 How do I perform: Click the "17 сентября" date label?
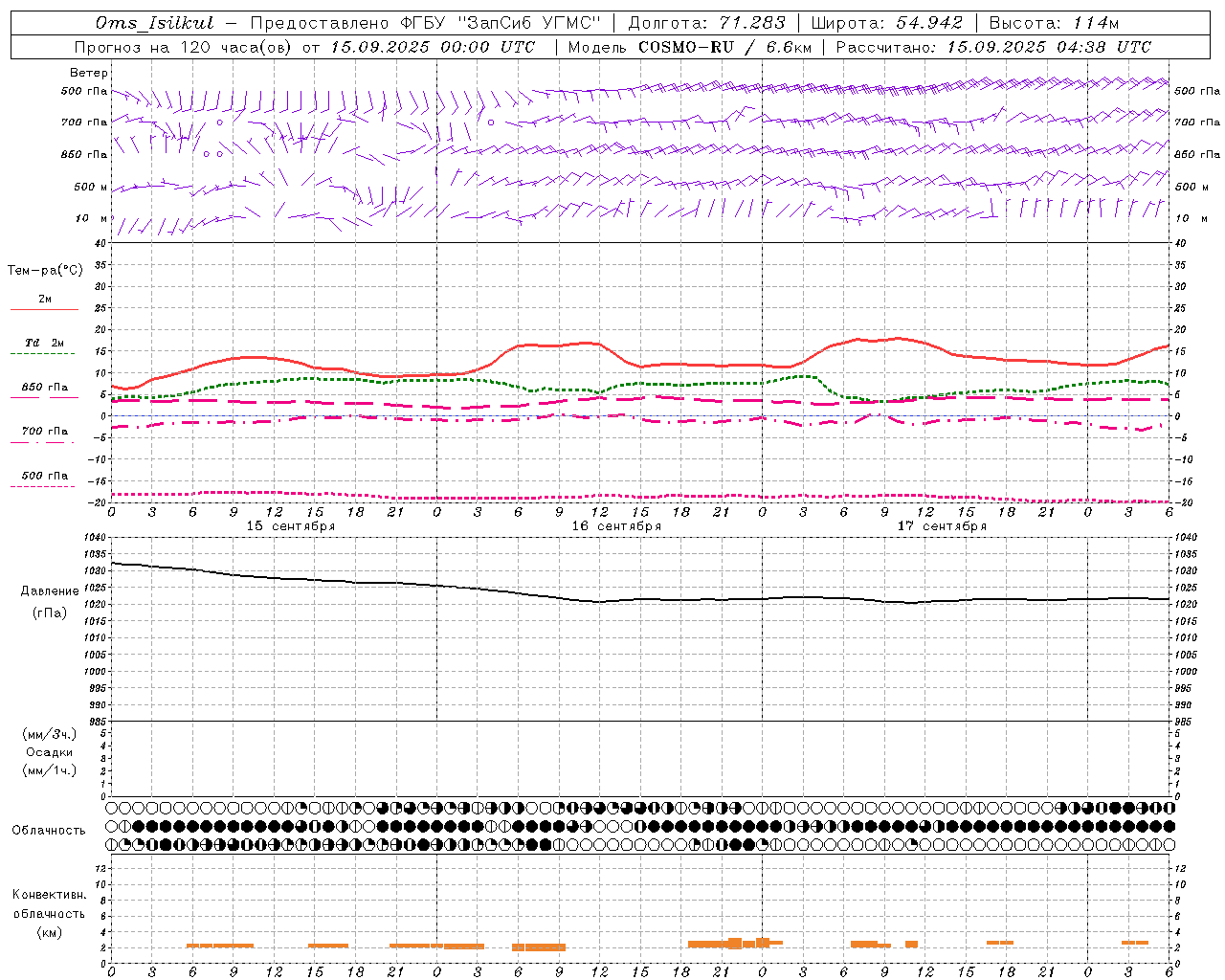coord(942,526)
